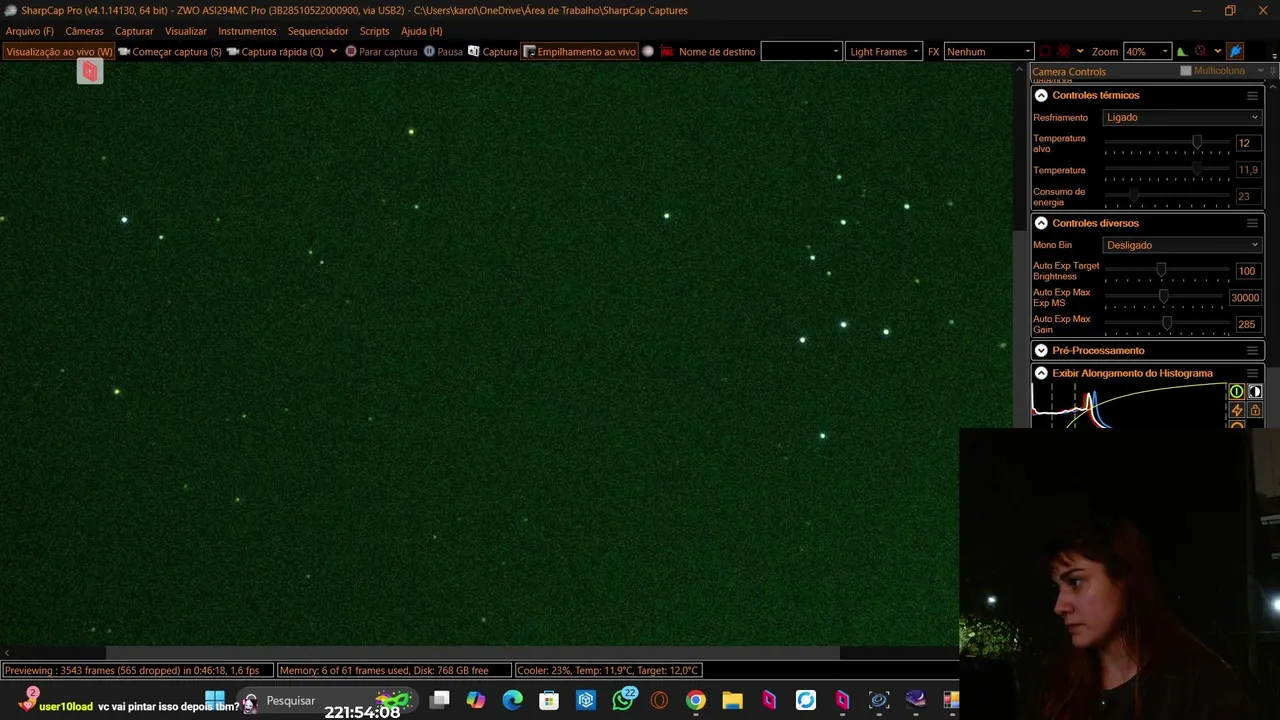1280x720 pixels.
Task: Open the Nome de destino dropdown
Action: tap(801, 51)
